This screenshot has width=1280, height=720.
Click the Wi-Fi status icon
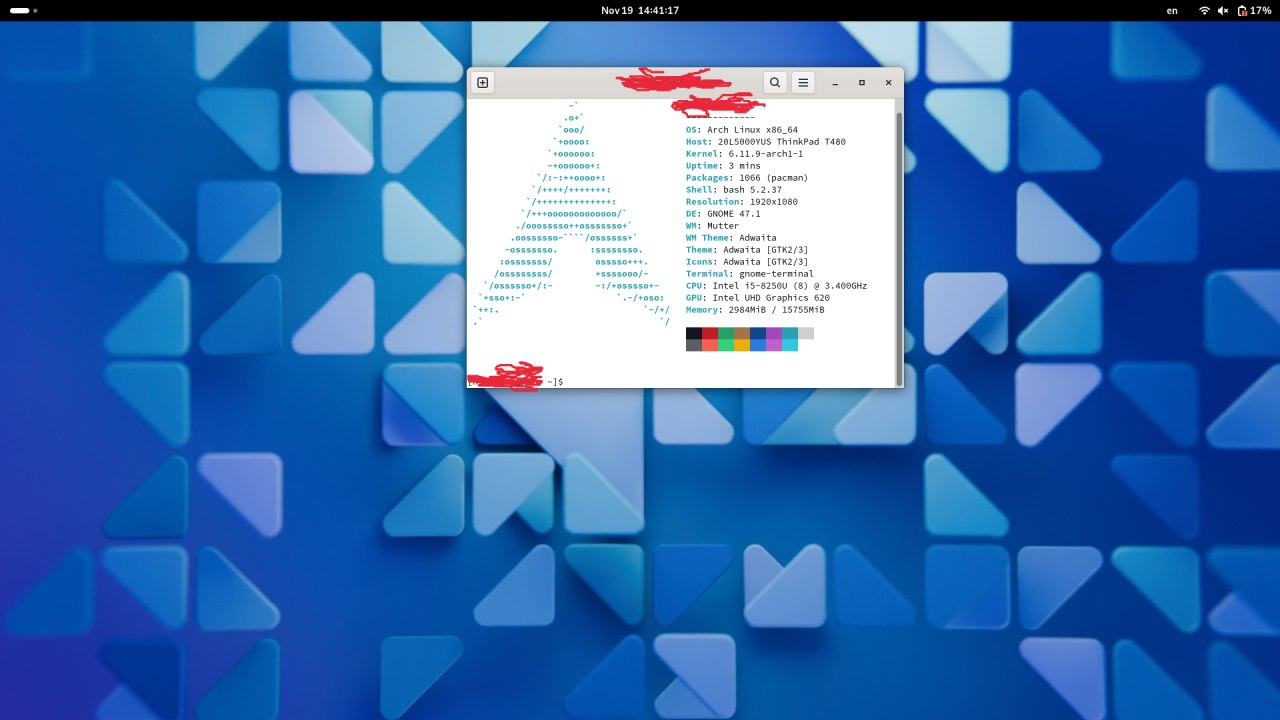coord(1204,10)
